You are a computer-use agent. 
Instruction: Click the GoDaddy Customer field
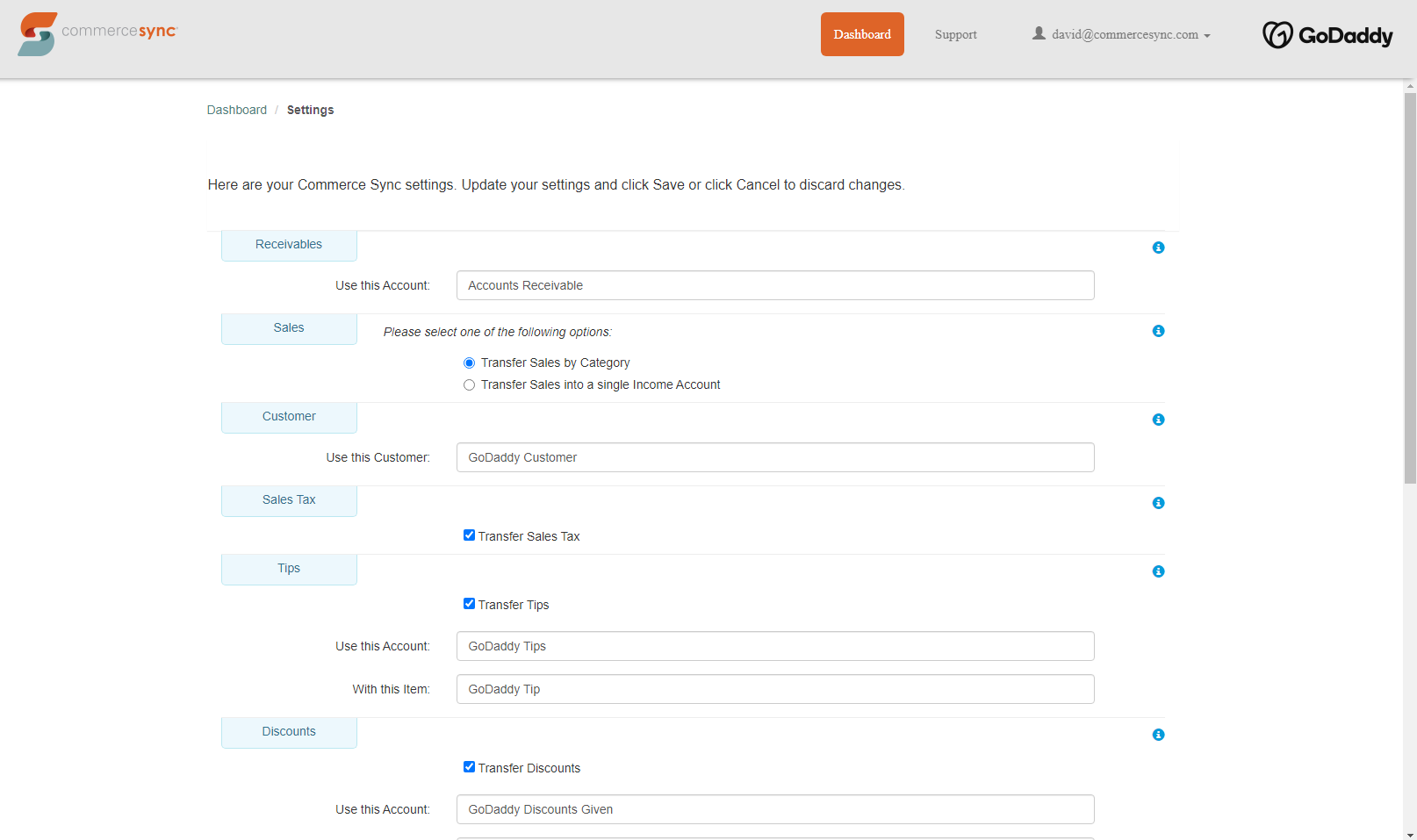click(x=775, y=457)
